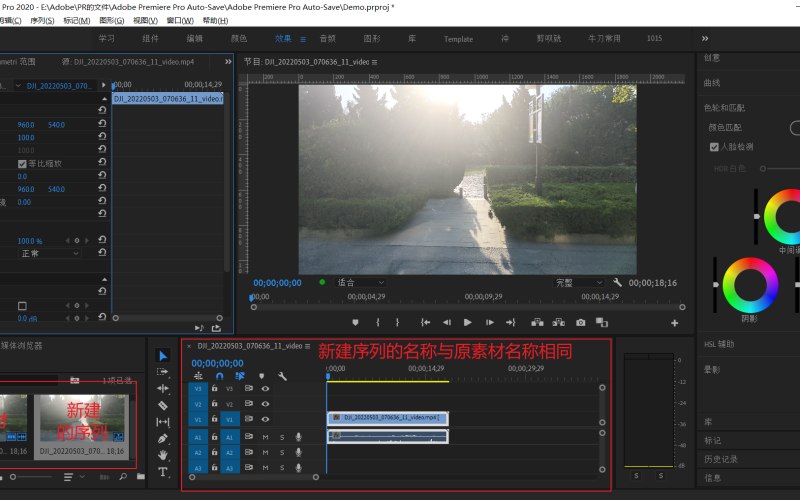Go to Out point

point(511,322)
